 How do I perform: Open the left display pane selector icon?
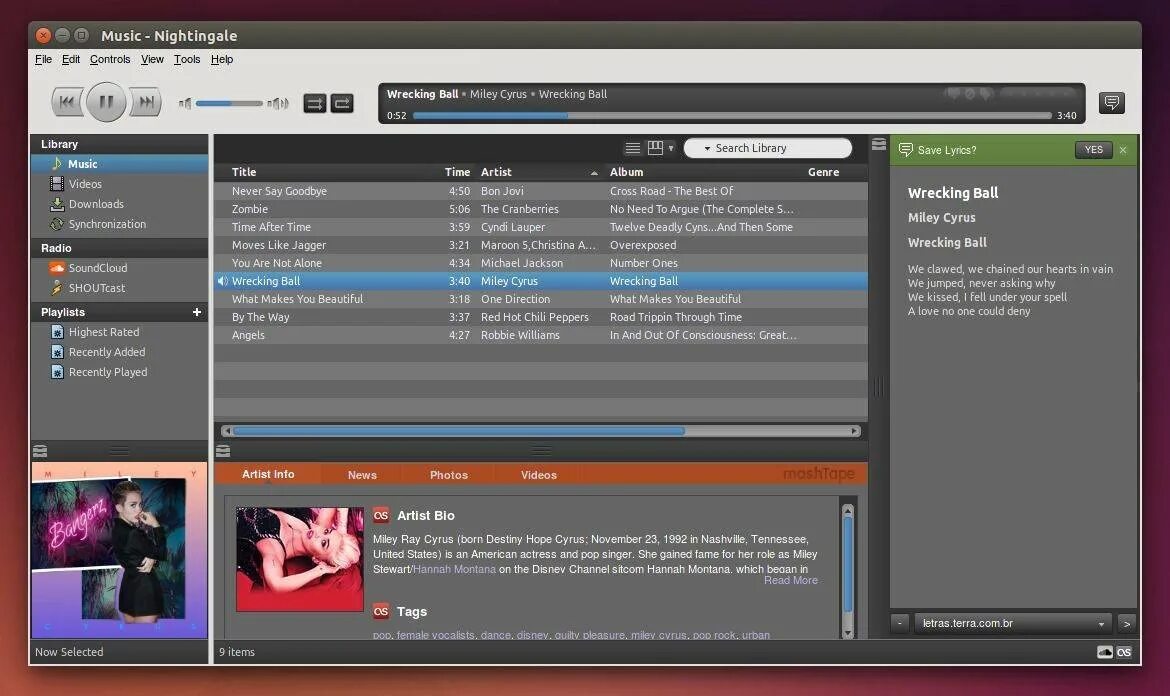tap(40, 451)
